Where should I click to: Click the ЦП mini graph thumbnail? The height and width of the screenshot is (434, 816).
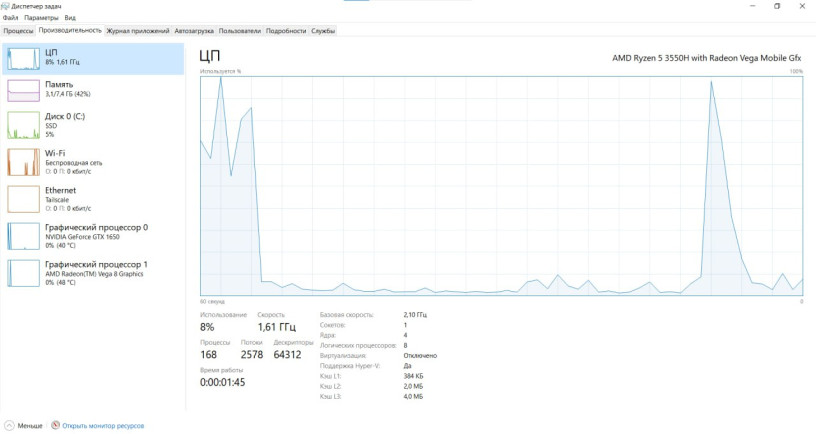[23, 59]
